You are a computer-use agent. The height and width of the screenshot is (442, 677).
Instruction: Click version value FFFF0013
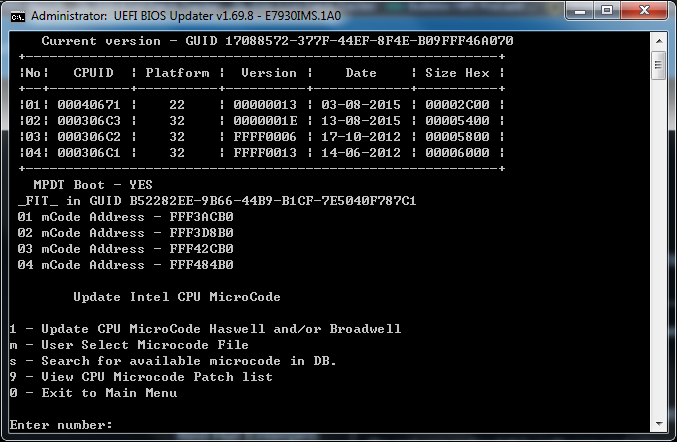[x=265, y=153]
